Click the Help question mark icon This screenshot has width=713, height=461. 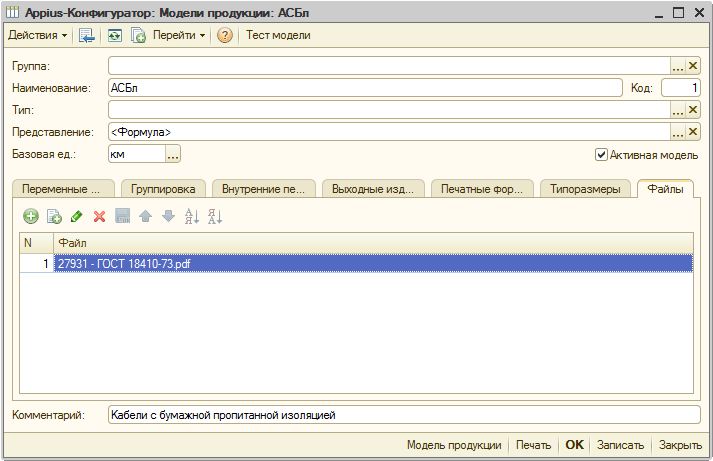(x=225, y=35)
